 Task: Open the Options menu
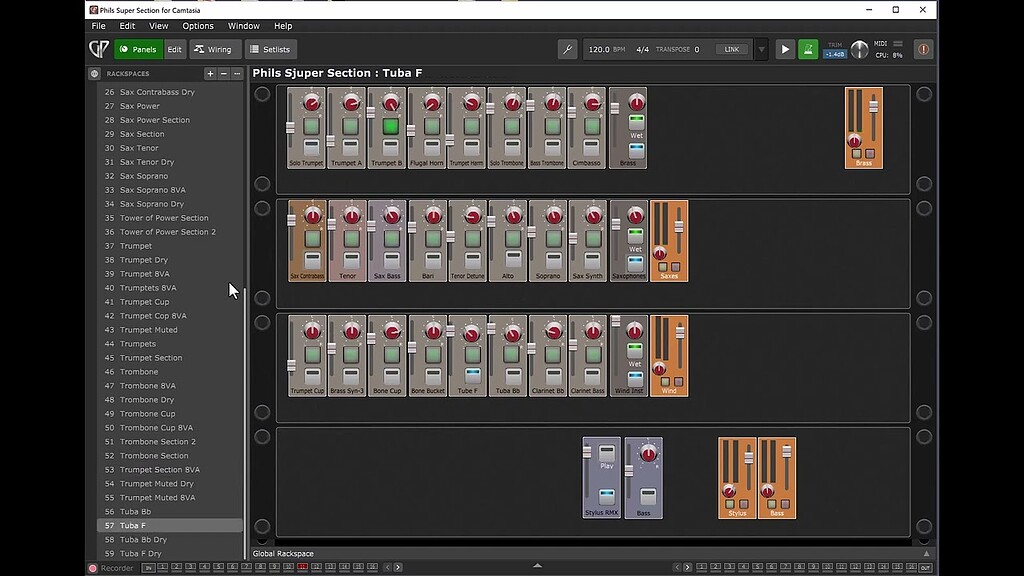point(197,26)
